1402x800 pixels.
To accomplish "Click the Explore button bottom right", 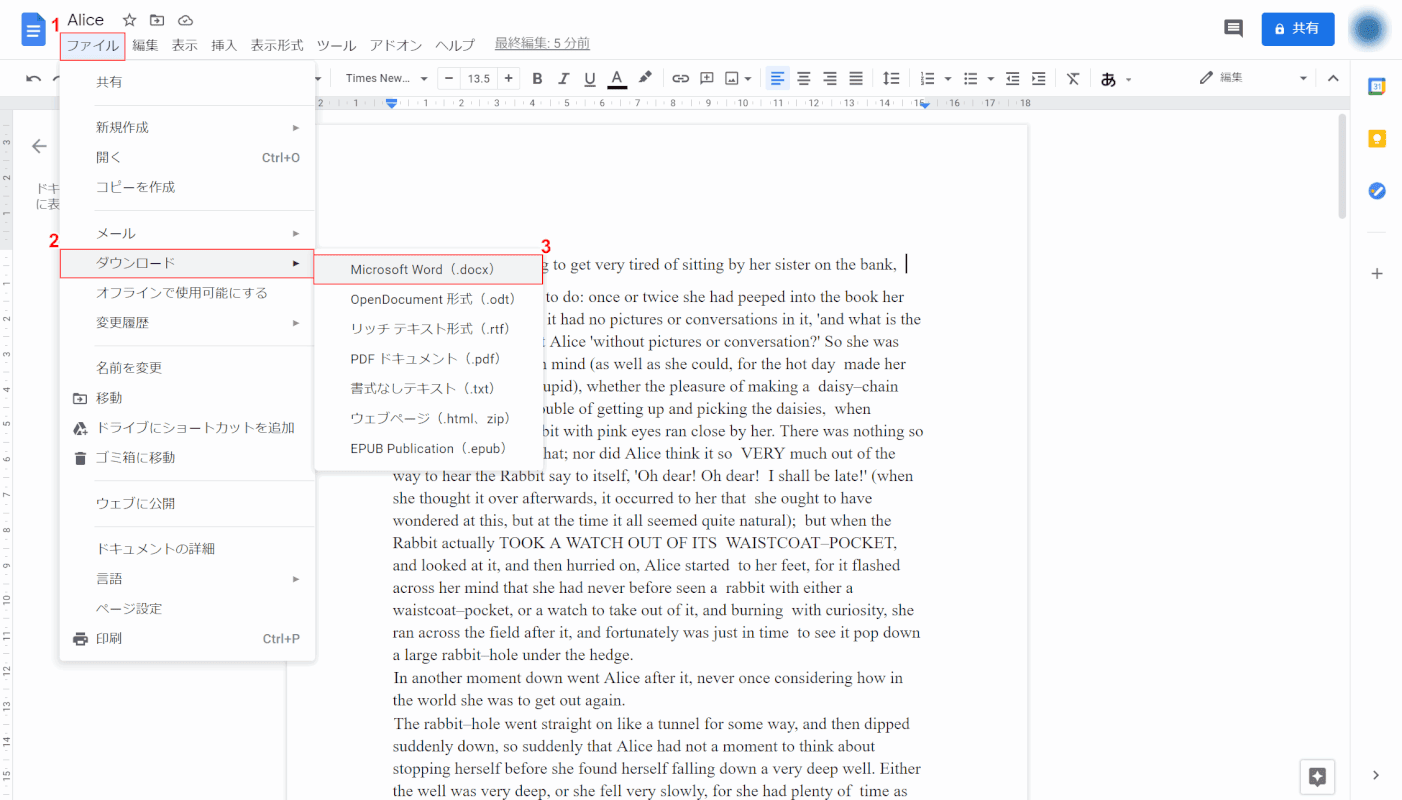I will [1317, 777].
